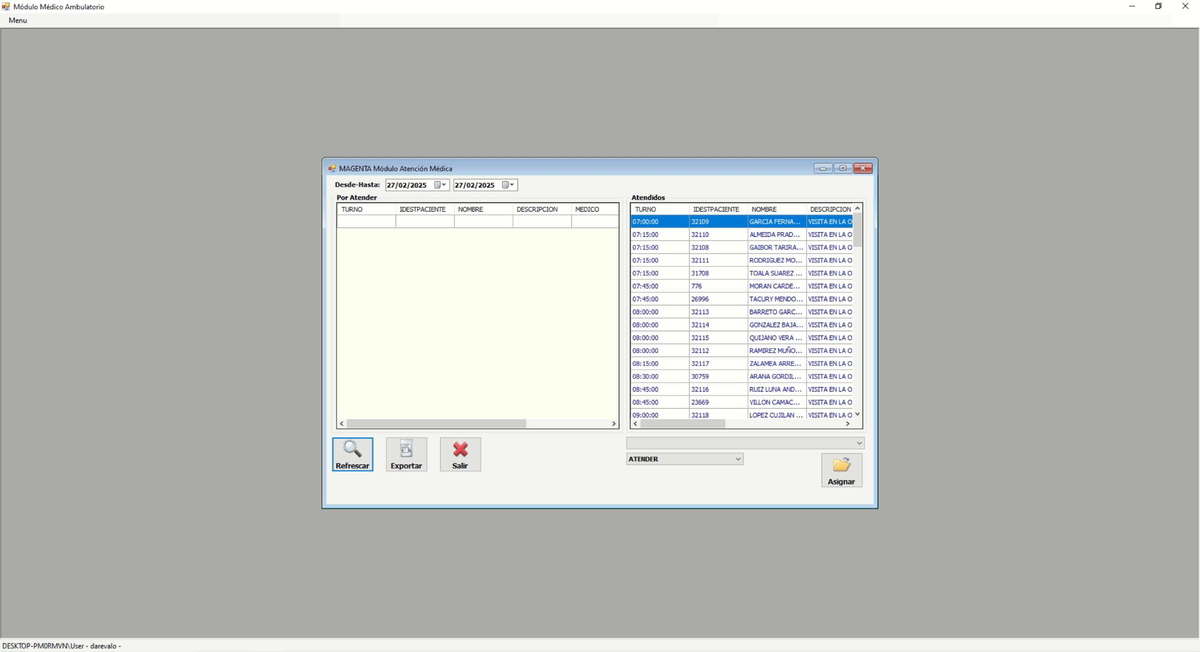1200x652 pixels.
Task: Maximize the MAGENTA Módulo Atención Médica dialog
Action: 843,168
